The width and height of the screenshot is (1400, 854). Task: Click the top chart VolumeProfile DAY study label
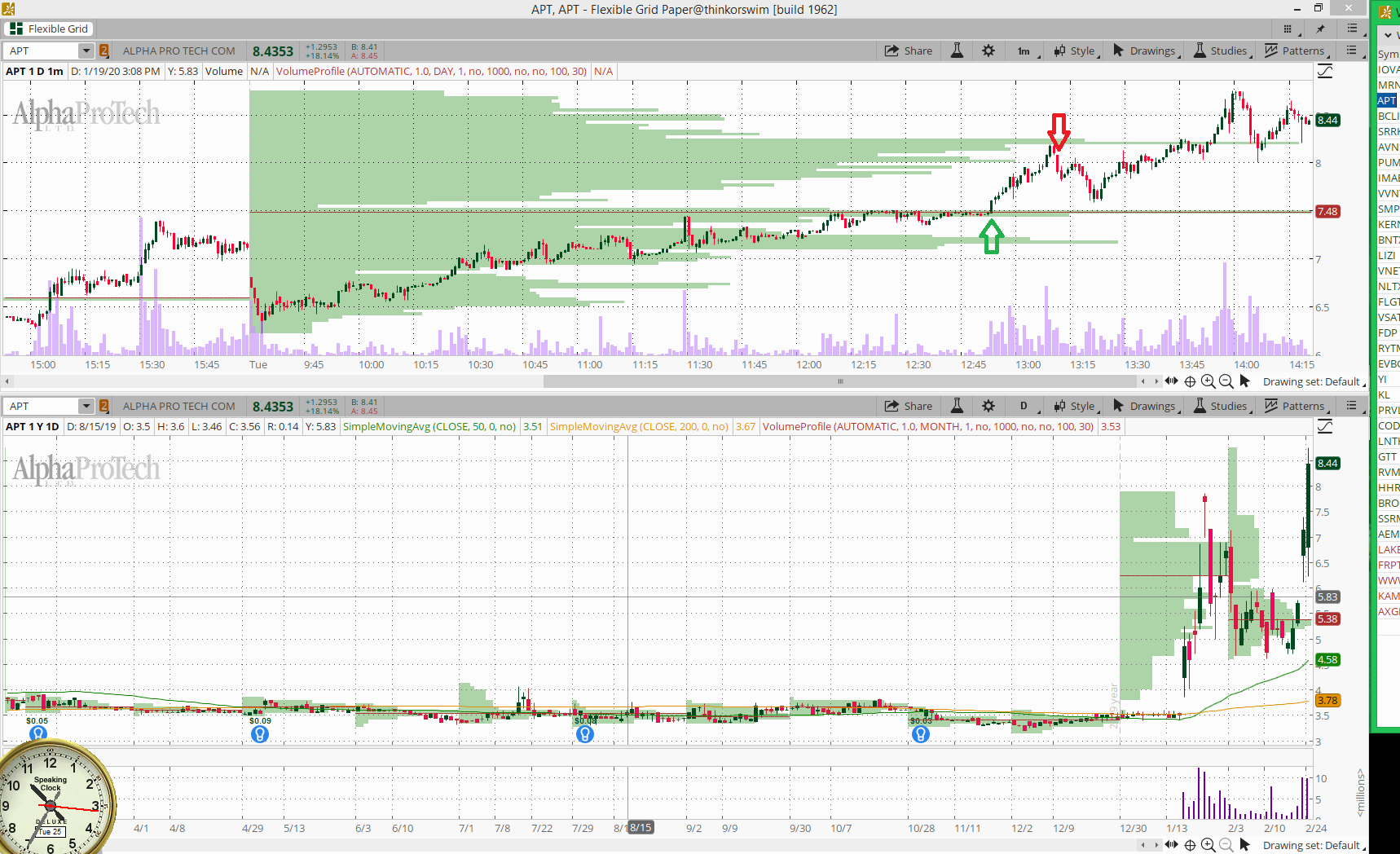pyautogui.click(x=431, y=72)
